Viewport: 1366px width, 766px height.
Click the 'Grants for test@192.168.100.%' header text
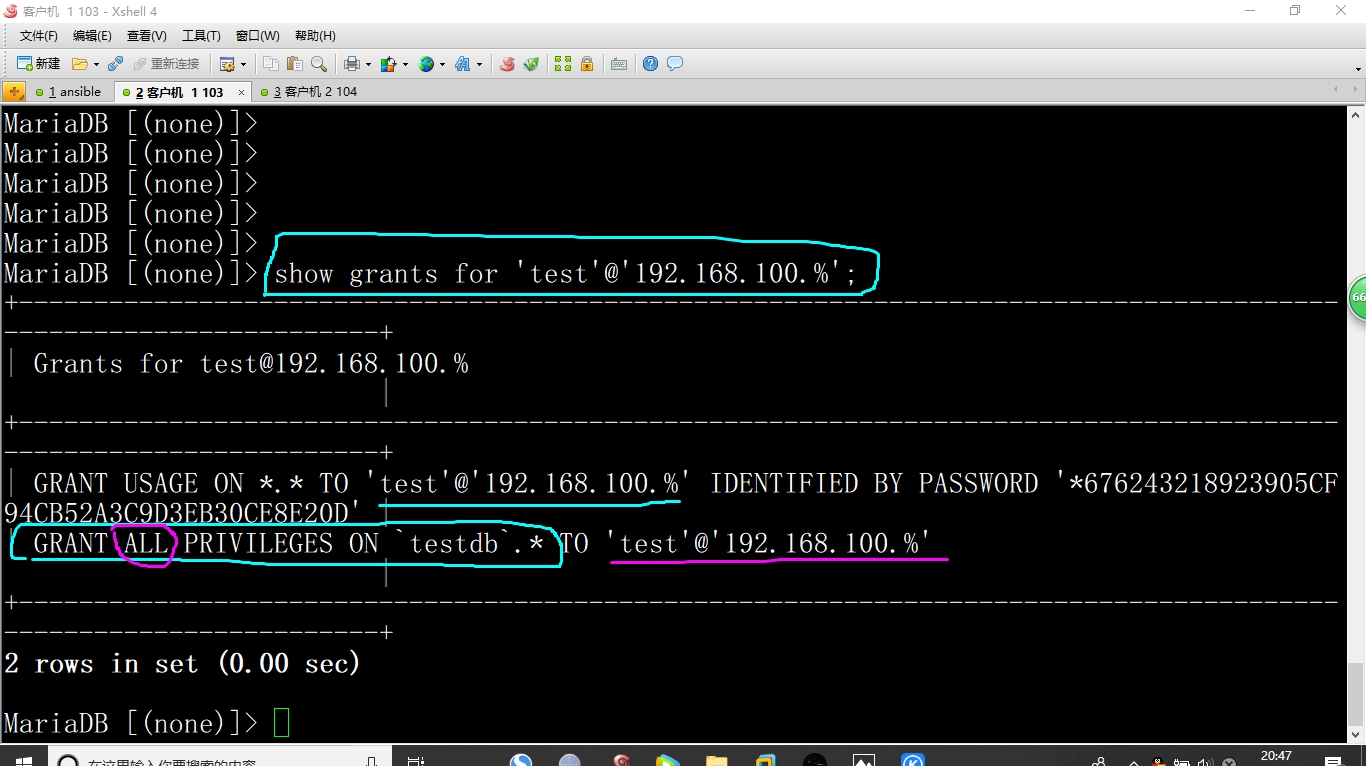coord(251,364)
